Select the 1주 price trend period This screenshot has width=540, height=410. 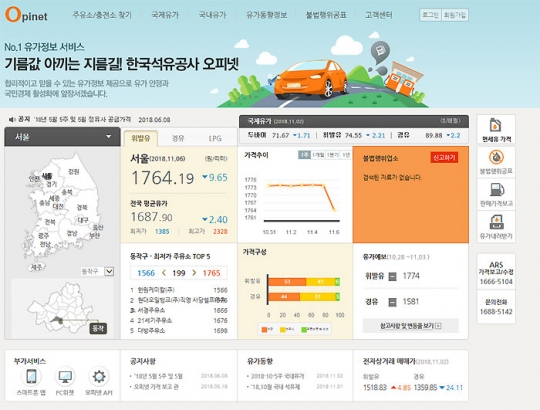(x=304, y=155)
